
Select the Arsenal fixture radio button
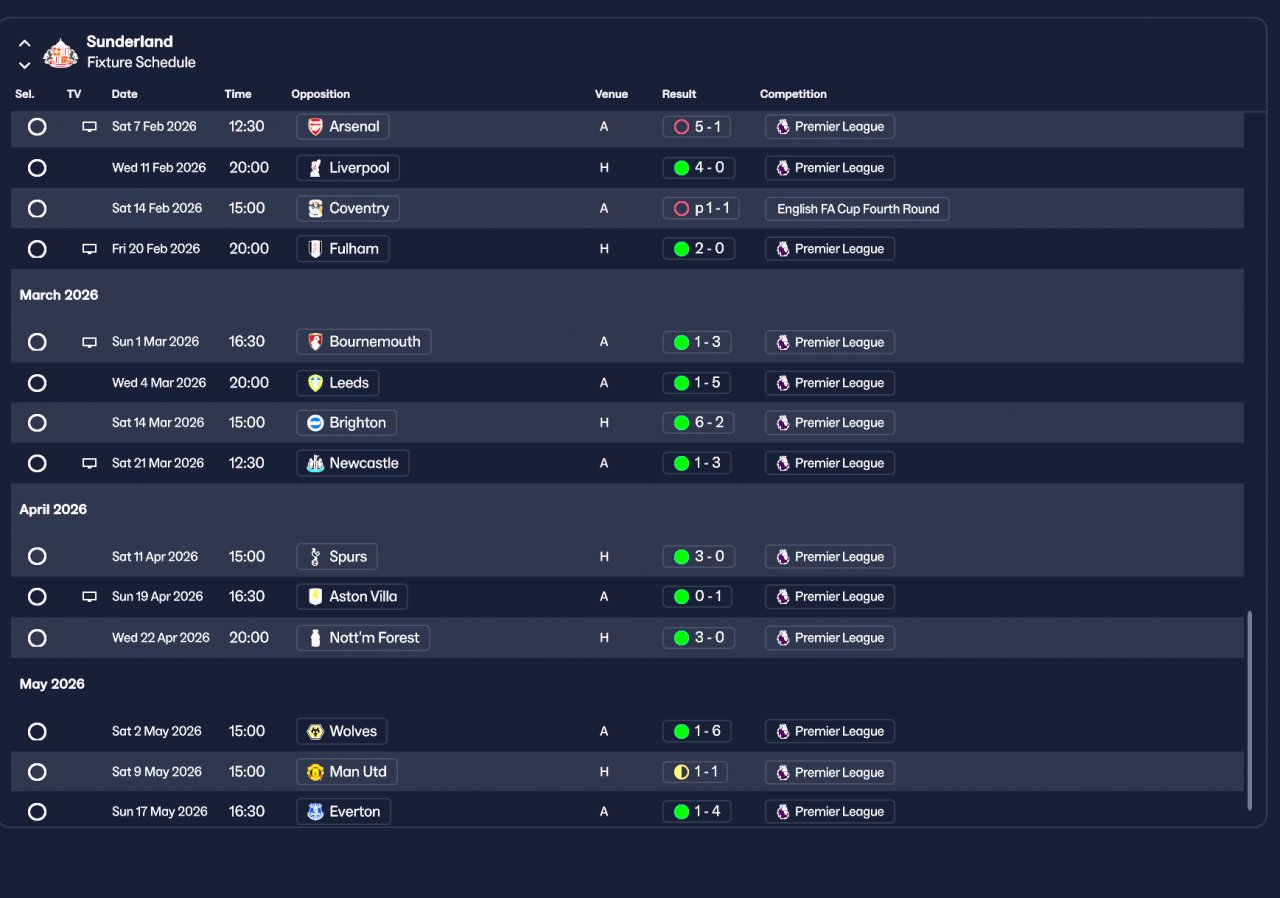tap(37, 127)
